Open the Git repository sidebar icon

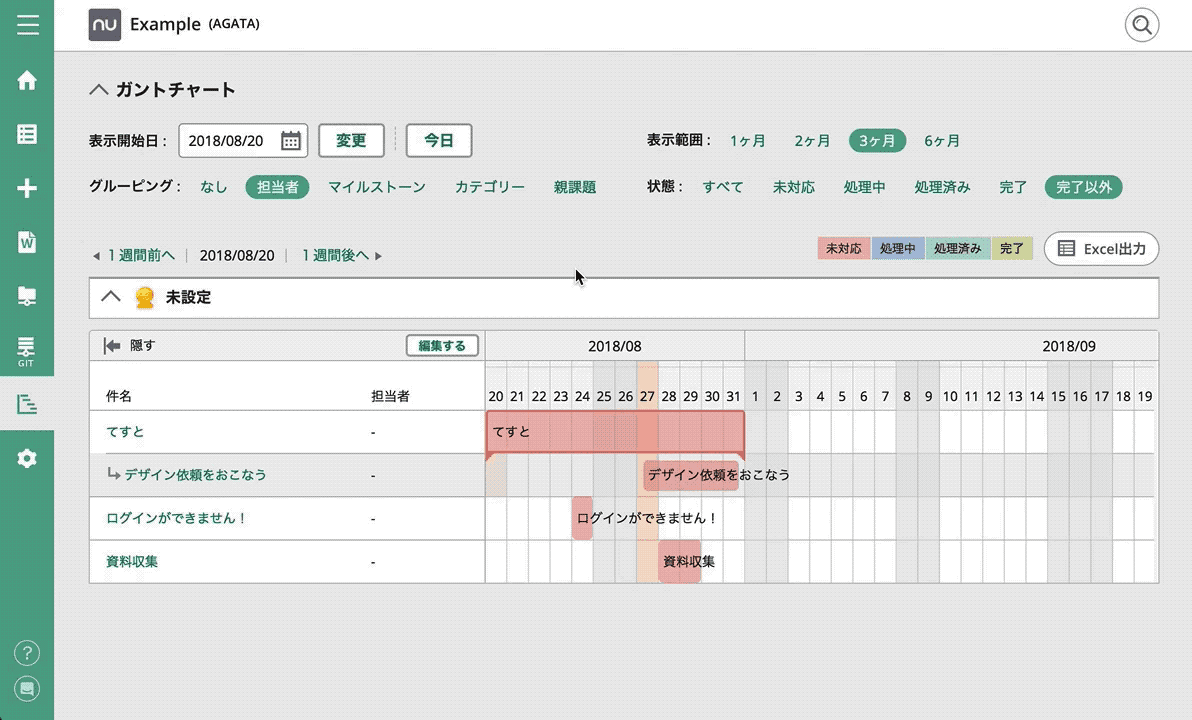(27, 350)
